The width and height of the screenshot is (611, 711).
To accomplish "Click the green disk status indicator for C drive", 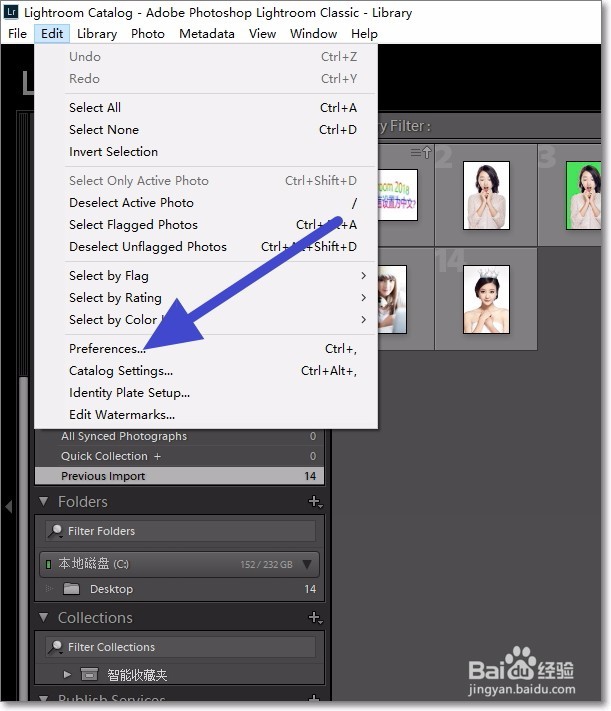I will [48, 565].
